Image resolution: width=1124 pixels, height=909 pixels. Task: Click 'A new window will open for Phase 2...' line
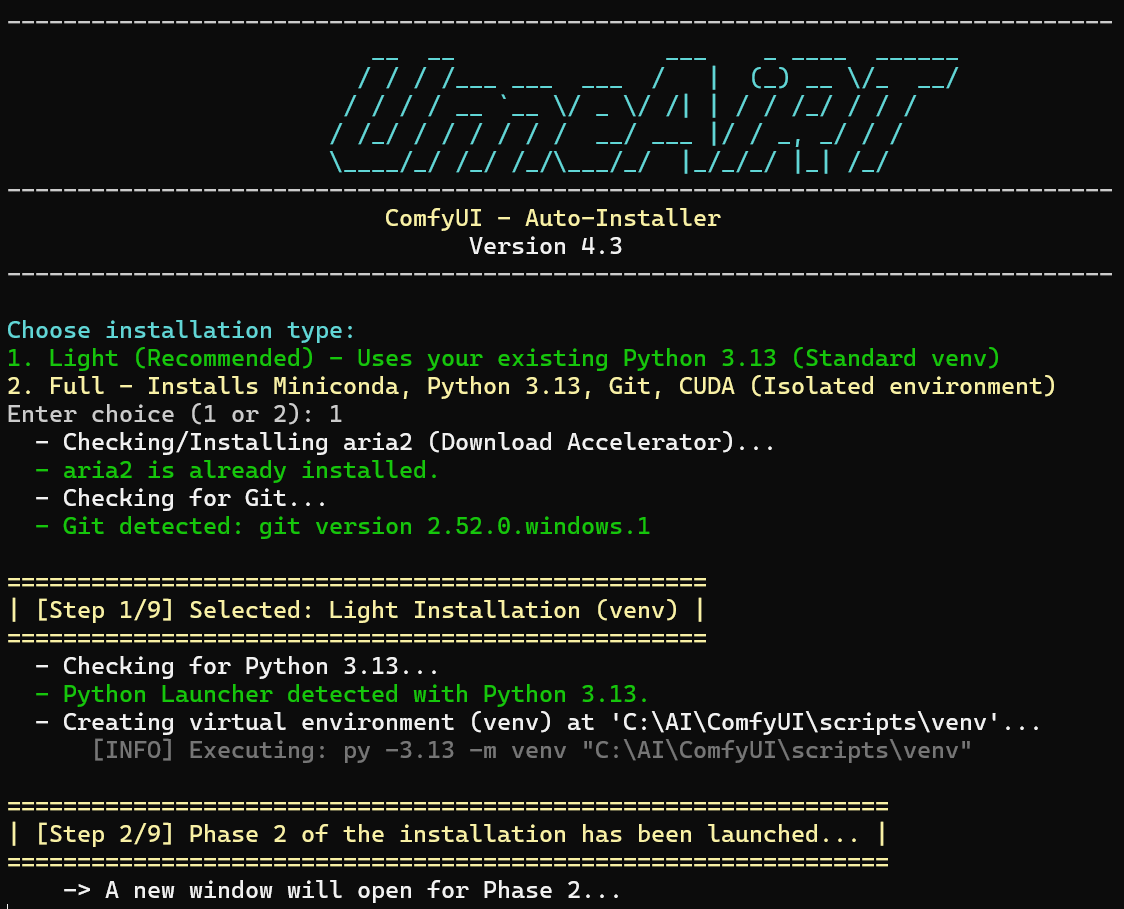342,890
